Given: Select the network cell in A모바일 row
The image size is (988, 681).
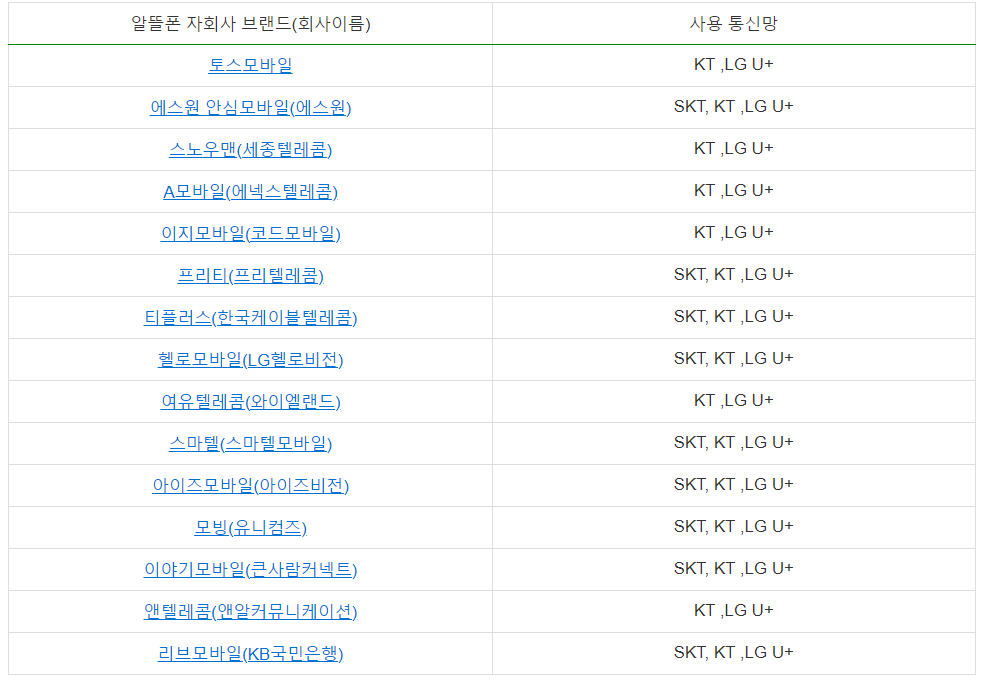Looking at the screenshot, I should pyautogui.click(x=733, y=192).
